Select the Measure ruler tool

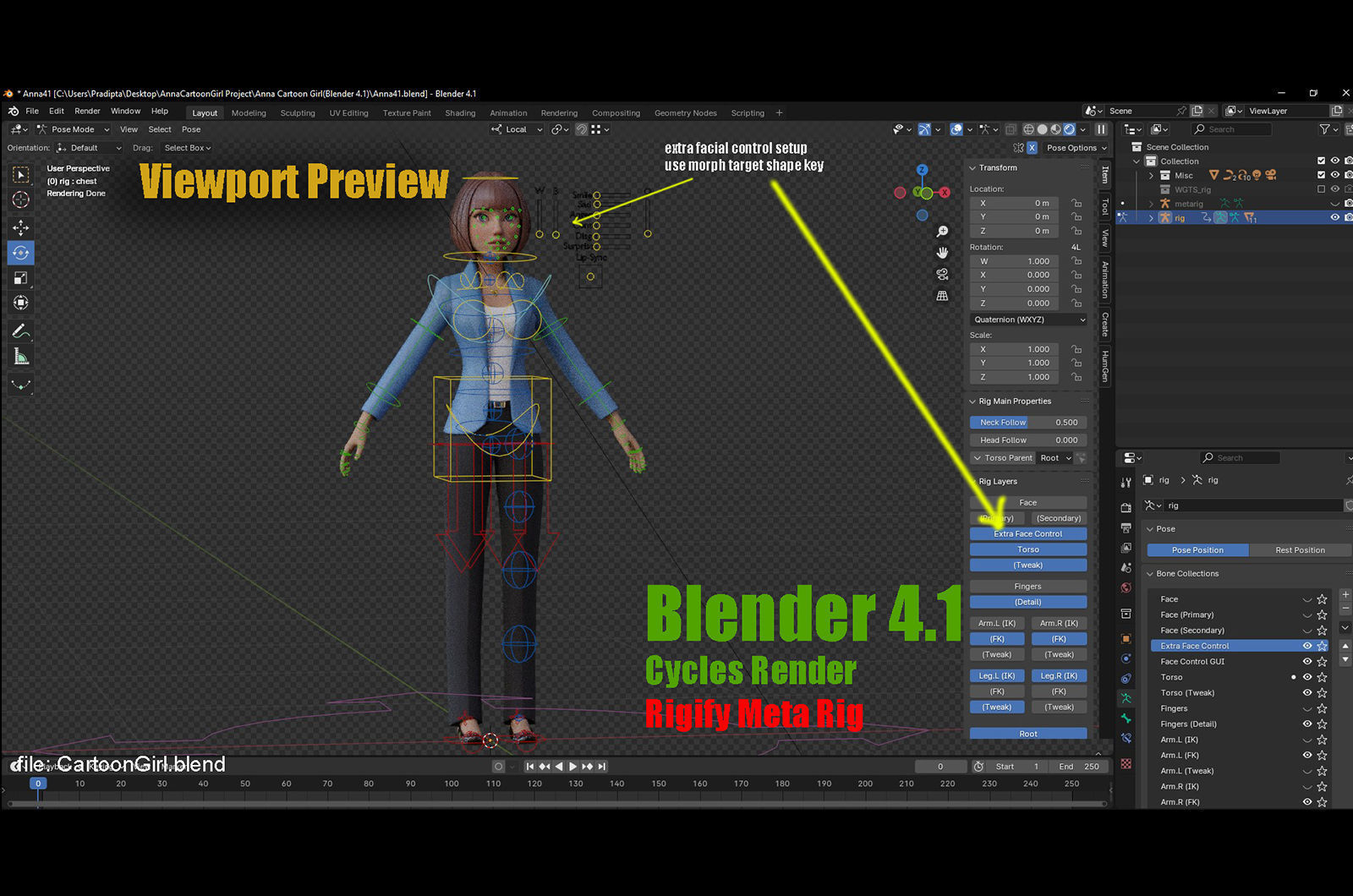[21, 357]
